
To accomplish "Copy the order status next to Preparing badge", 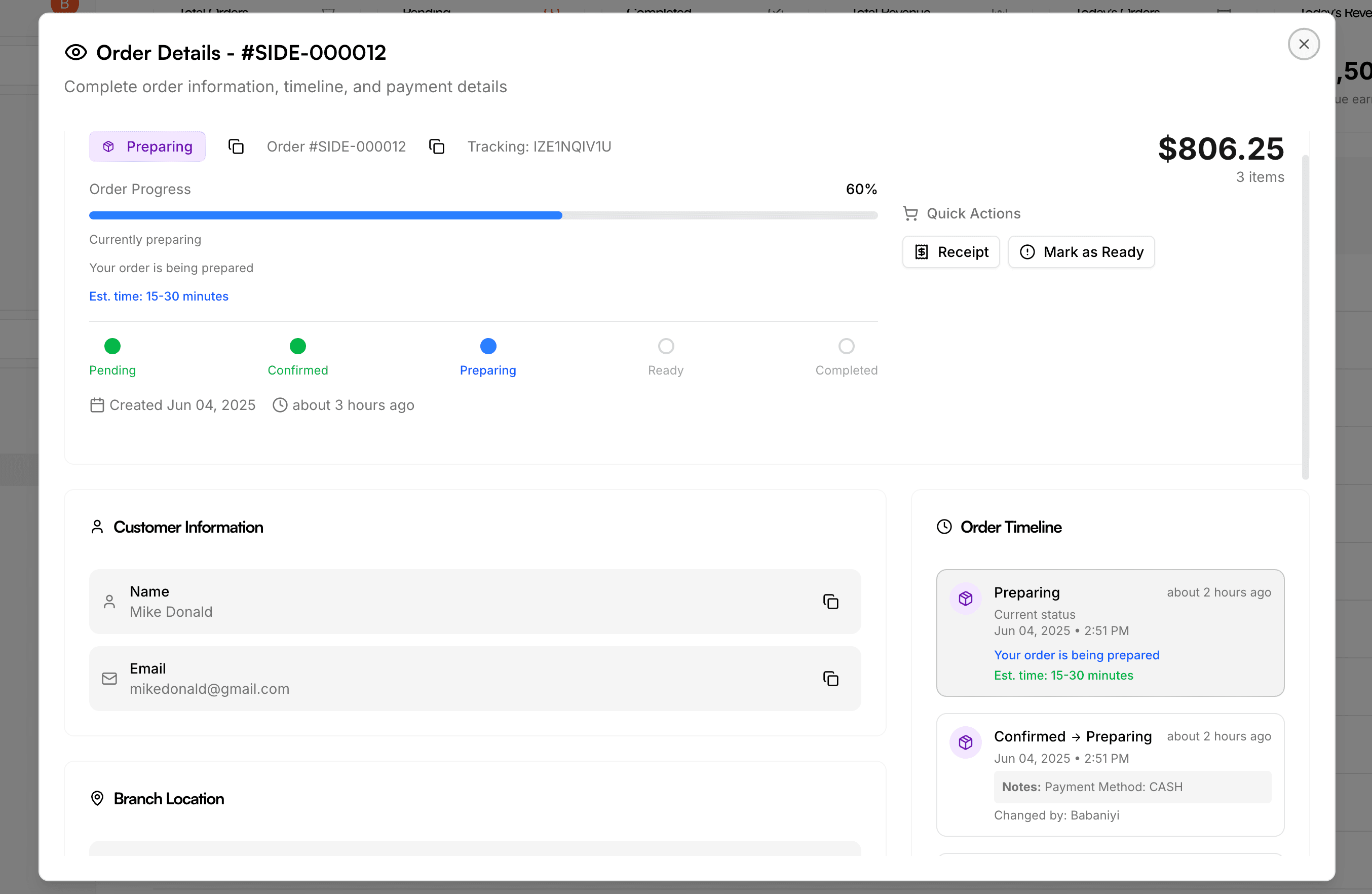I will coord(236,146).
